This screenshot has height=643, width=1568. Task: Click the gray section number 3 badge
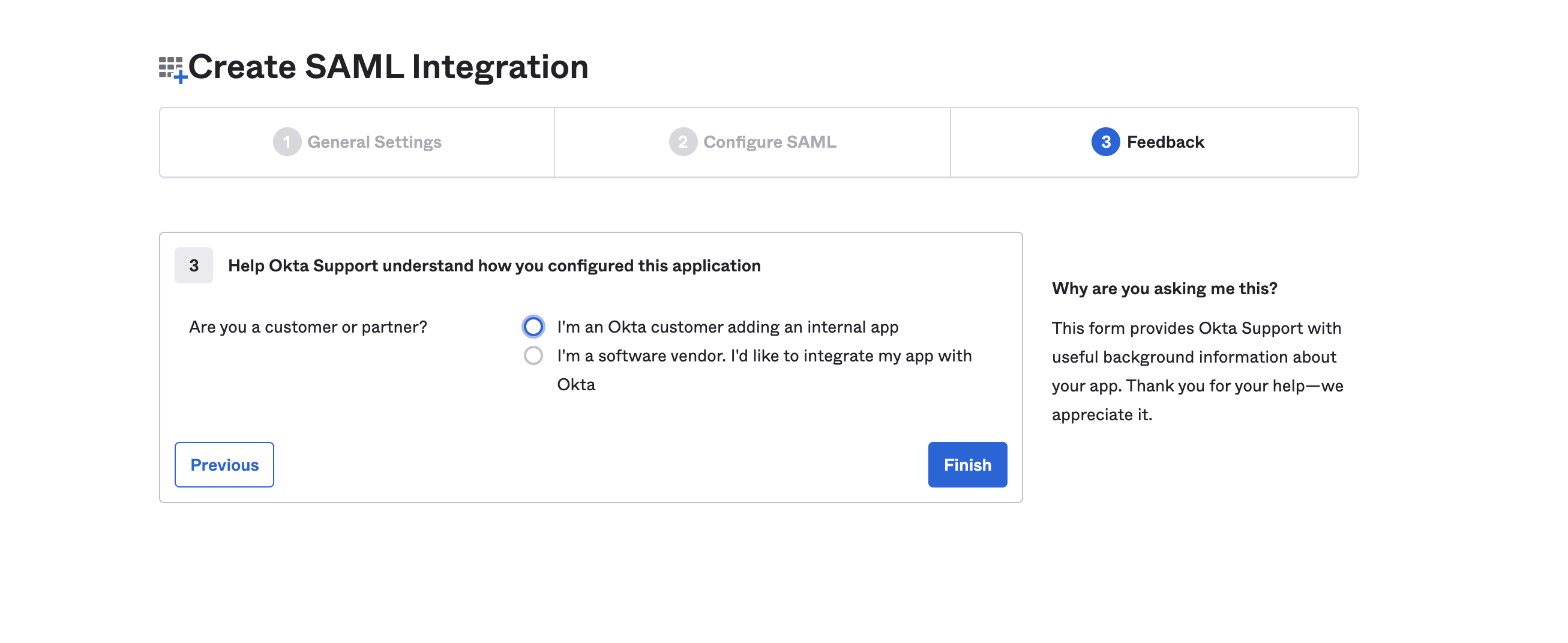(x=194, y=265)
